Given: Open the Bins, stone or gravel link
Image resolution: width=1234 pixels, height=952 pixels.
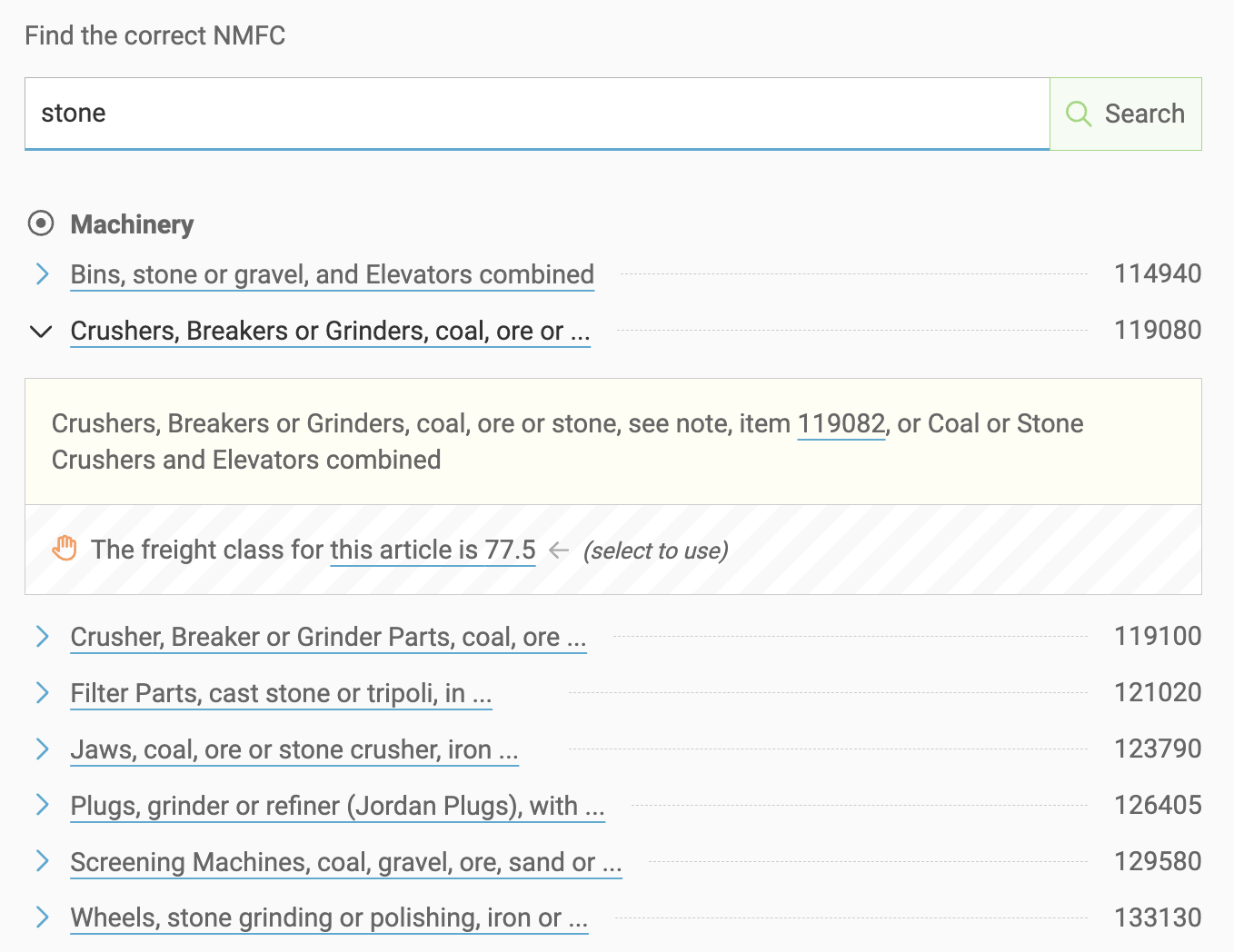Looking at the screenshot, I should click(x=332, y=274).
